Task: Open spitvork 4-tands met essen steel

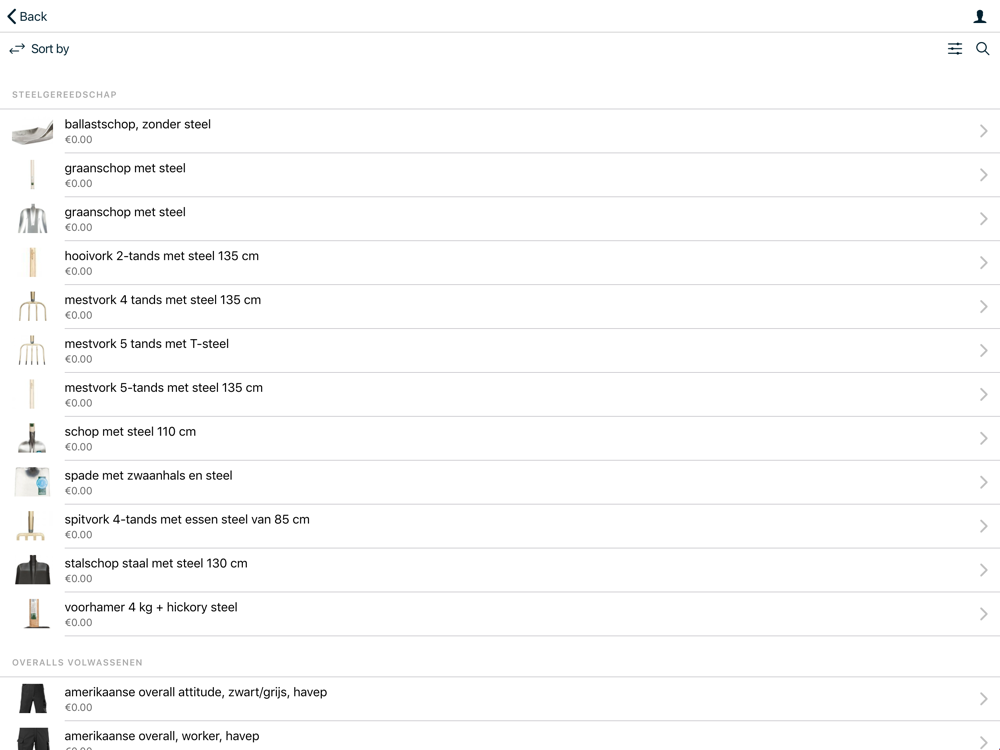Action: 500,526
